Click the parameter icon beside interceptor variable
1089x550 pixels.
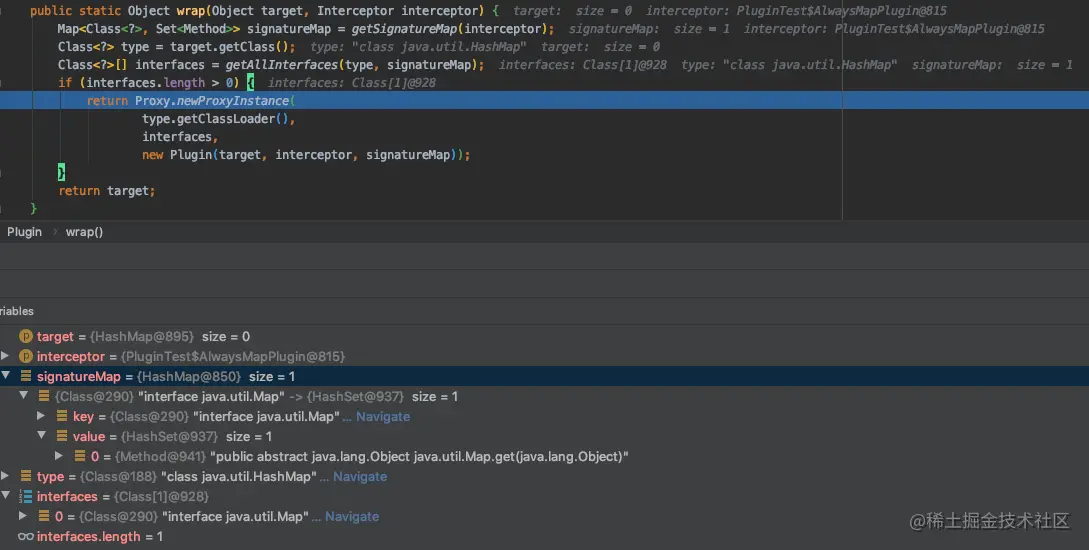[26, 356]
